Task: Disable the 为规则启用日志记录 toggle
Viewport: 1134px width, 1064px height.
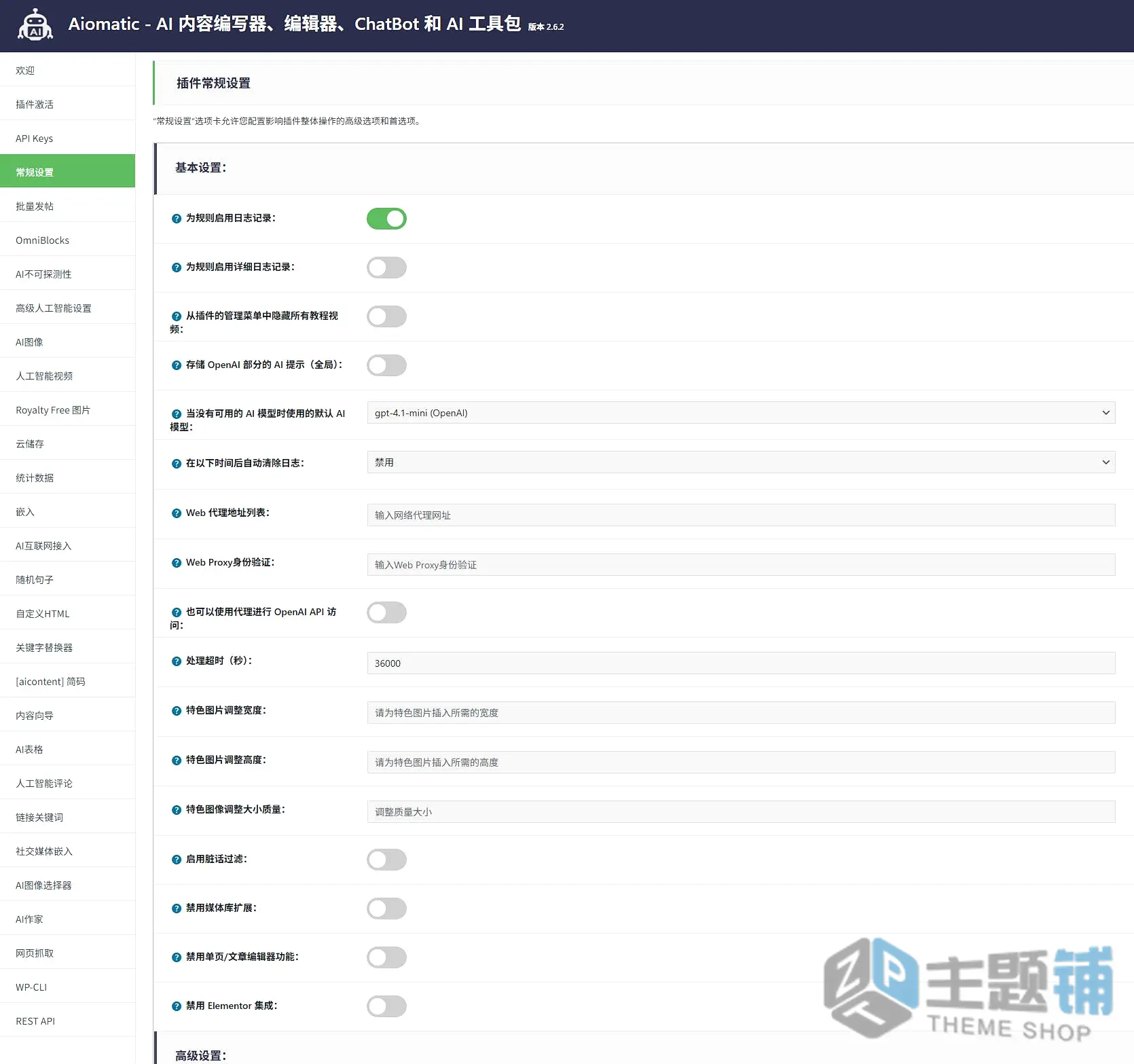Action: point(387,219)
